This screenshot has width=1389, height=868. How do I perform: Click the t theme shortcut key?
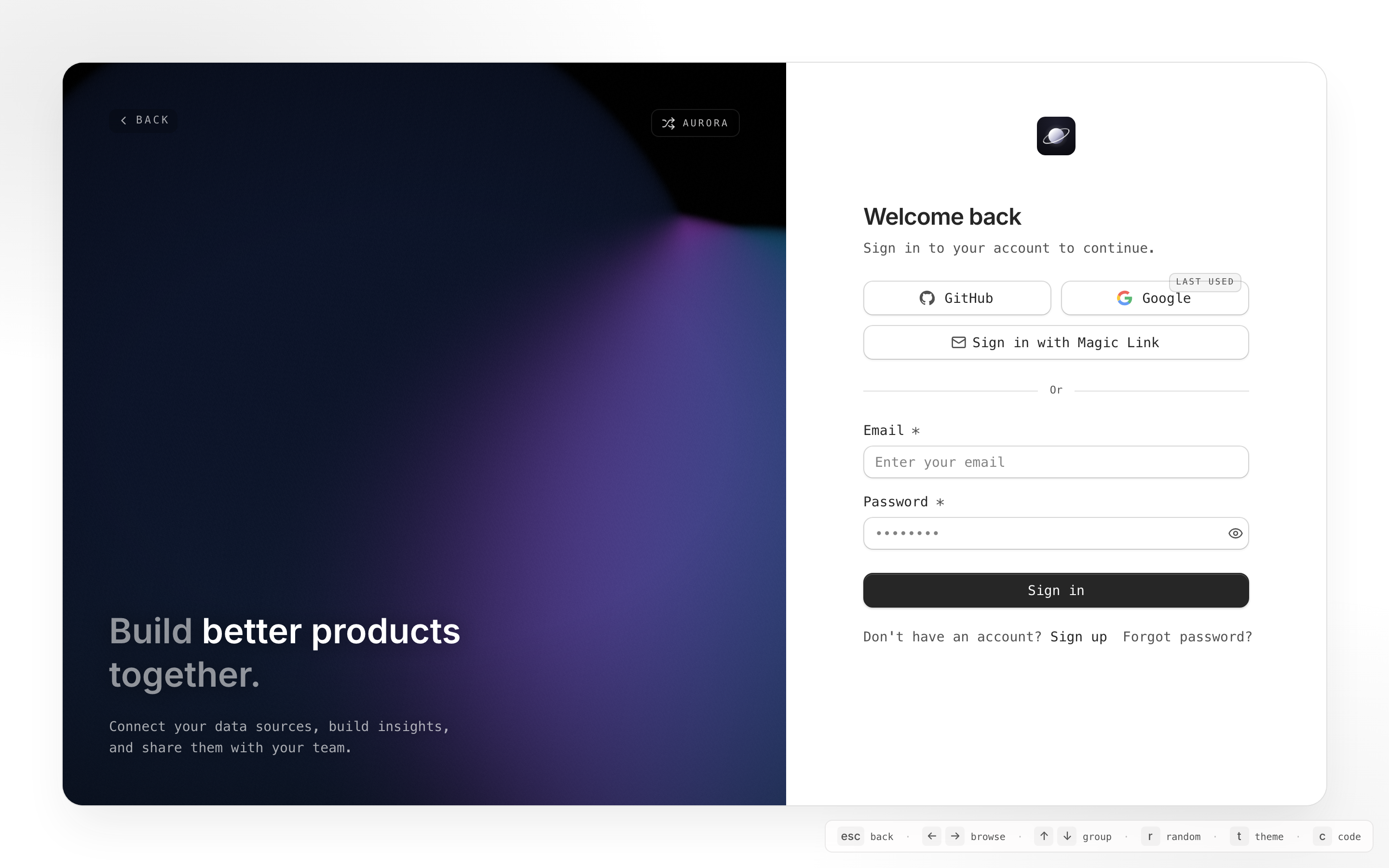click(x=1239, y=837)
